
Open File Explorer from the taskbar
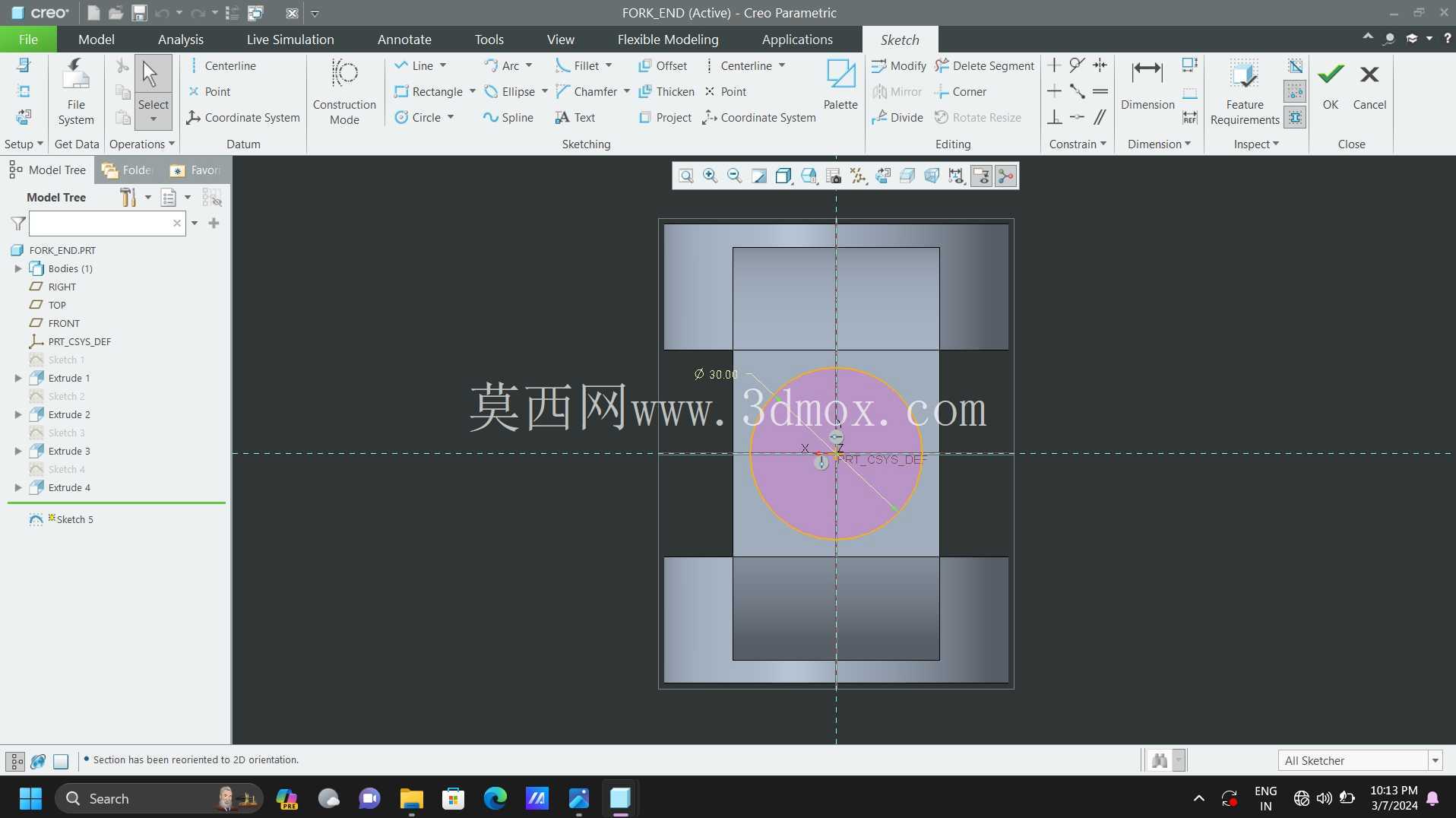tap(411, 798)
